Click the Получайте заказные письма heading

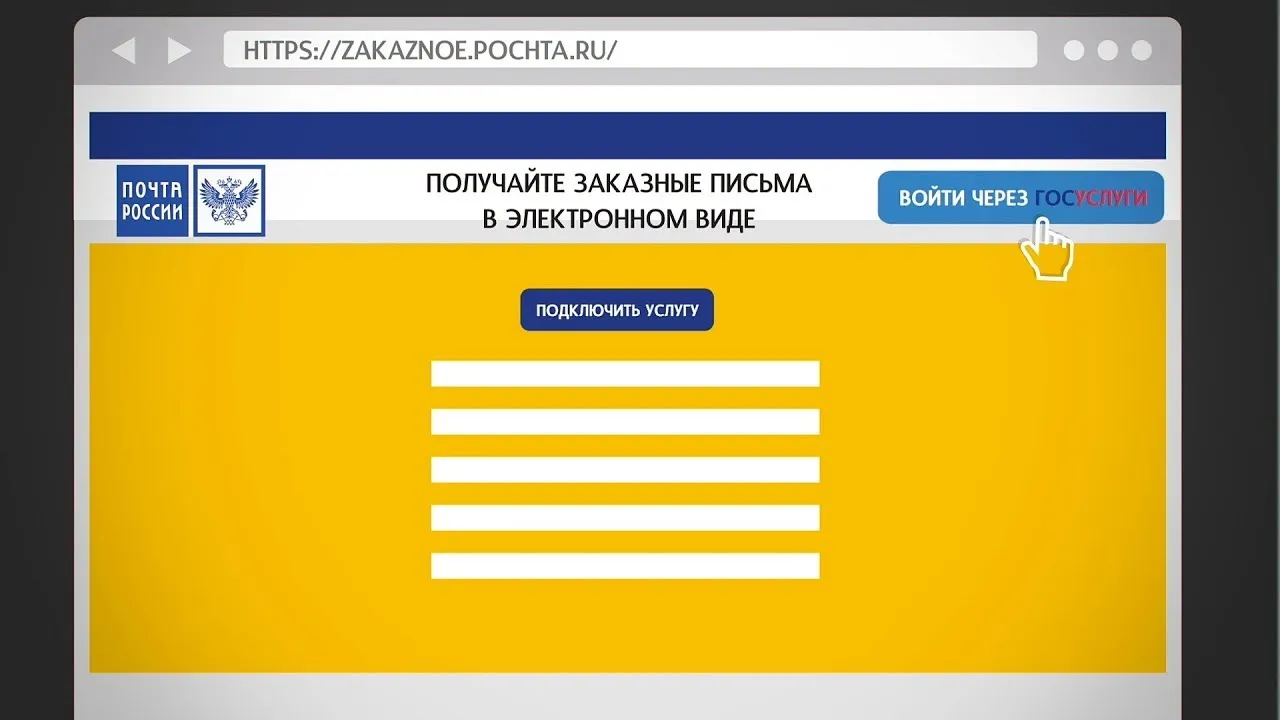pos(619,201)
